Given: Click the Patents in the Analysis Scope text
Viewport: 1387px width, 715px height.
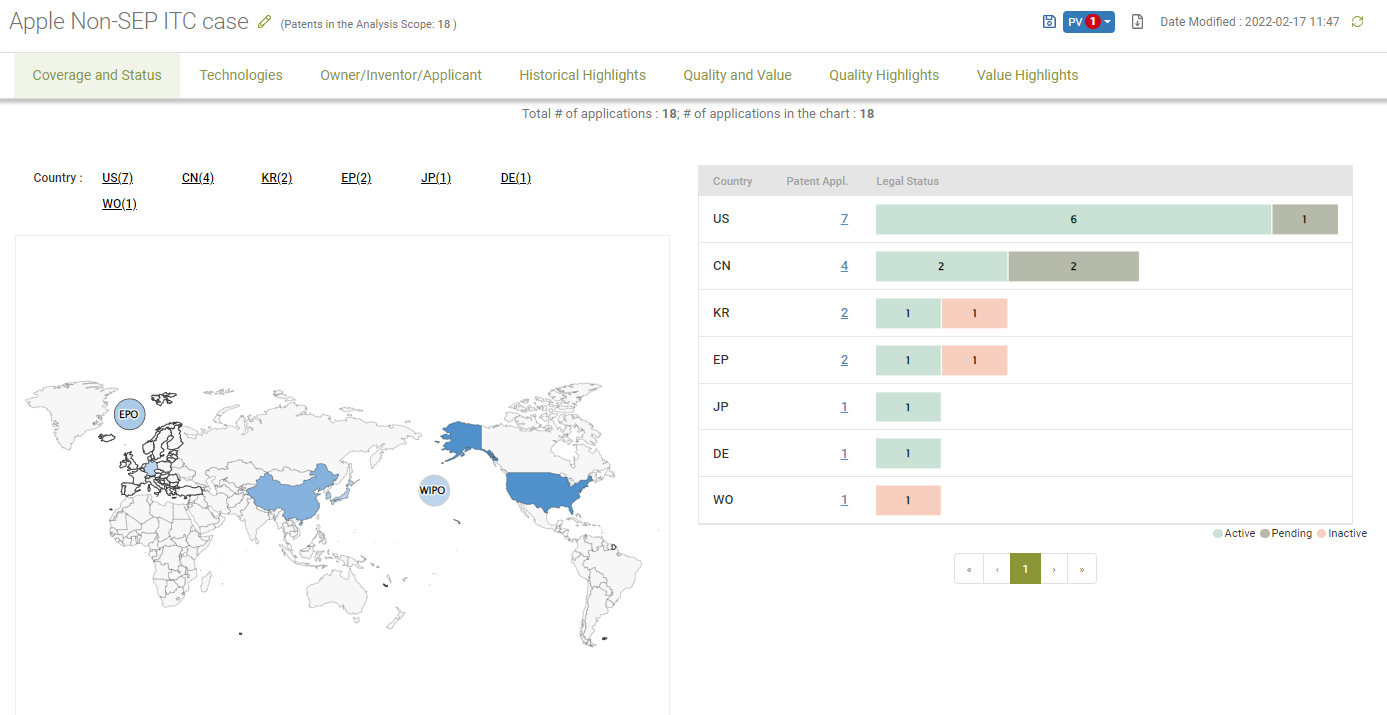Looking at the screenshot, I should [368, 23].
